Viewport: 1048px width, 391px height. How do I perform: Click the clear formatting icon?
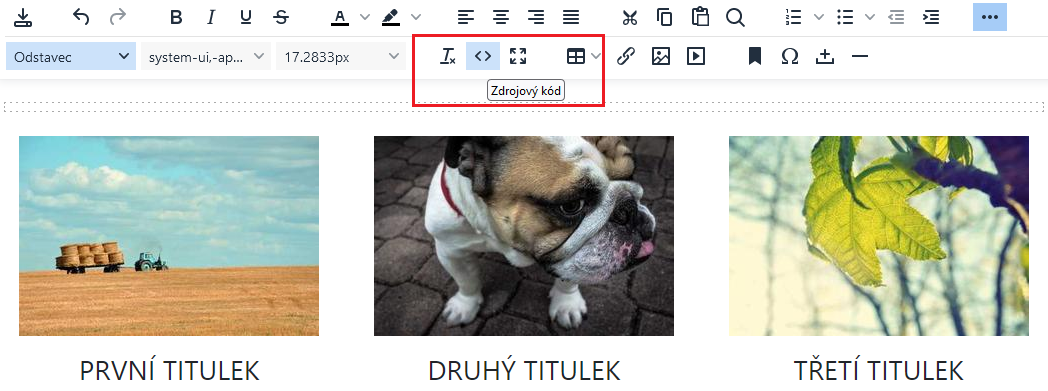(448, 56)
